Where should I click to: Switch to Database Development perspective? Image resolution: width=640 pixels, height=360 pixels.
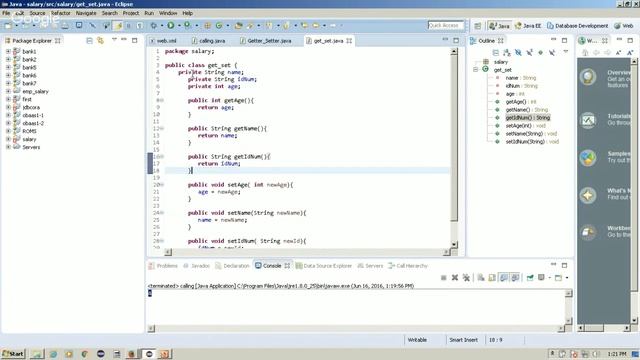(x=577, y=26)
